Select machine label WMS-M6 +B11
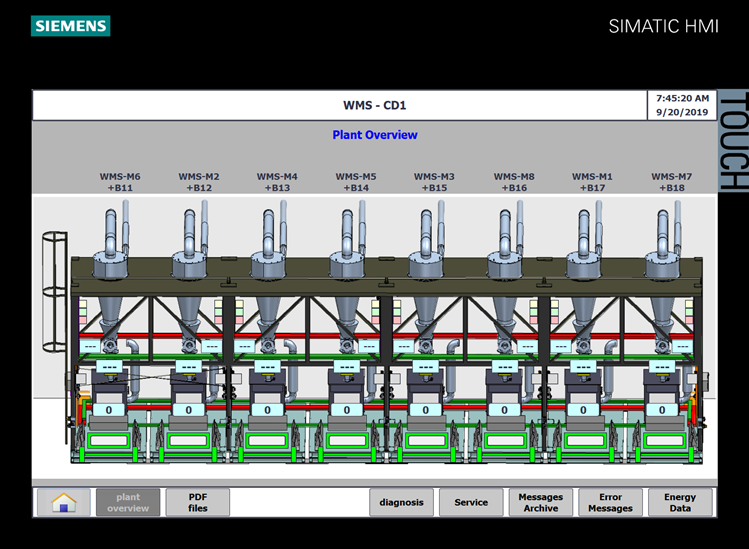 pyautogui.click(x=120, y=182)
